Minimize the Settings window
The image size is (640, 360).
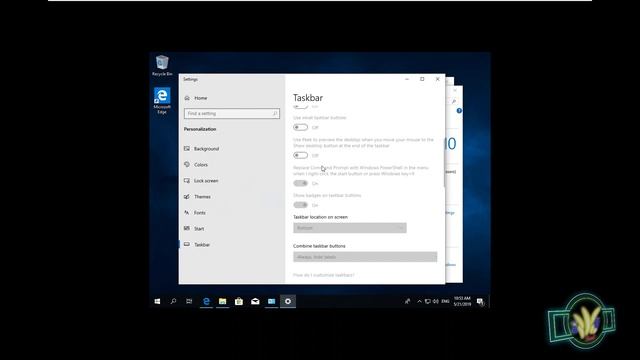click(x=407, y=79)
